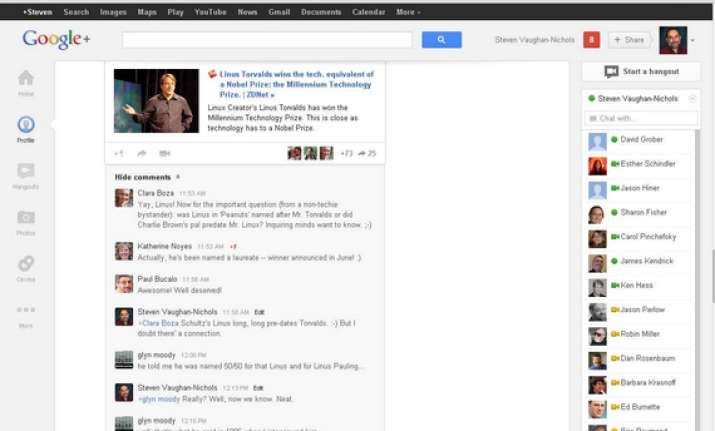Click the +1 button under the post
715x431 pixels.
pos(119,153)
